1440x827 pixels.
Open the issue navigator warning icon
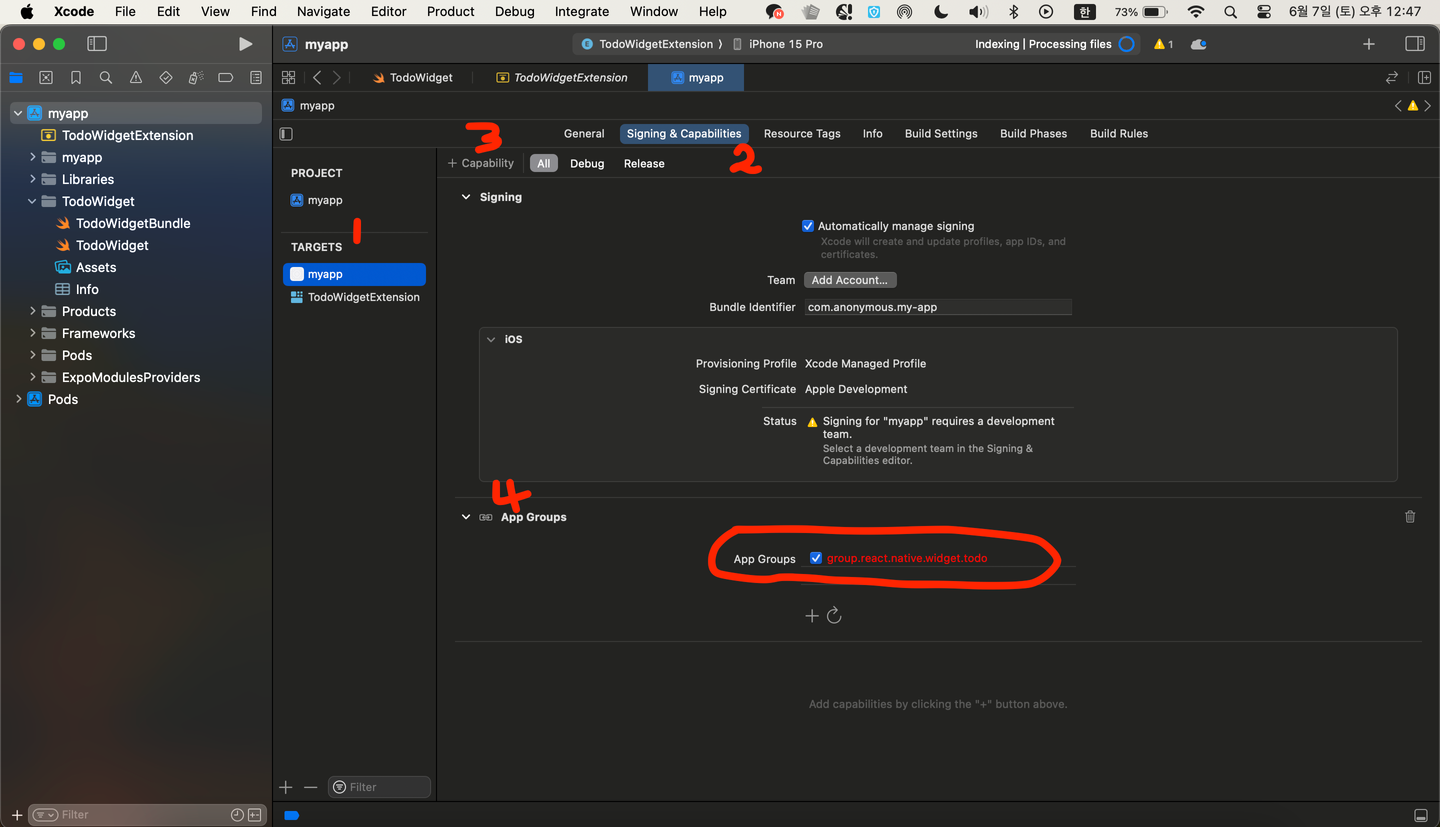[x=136, y=78]
